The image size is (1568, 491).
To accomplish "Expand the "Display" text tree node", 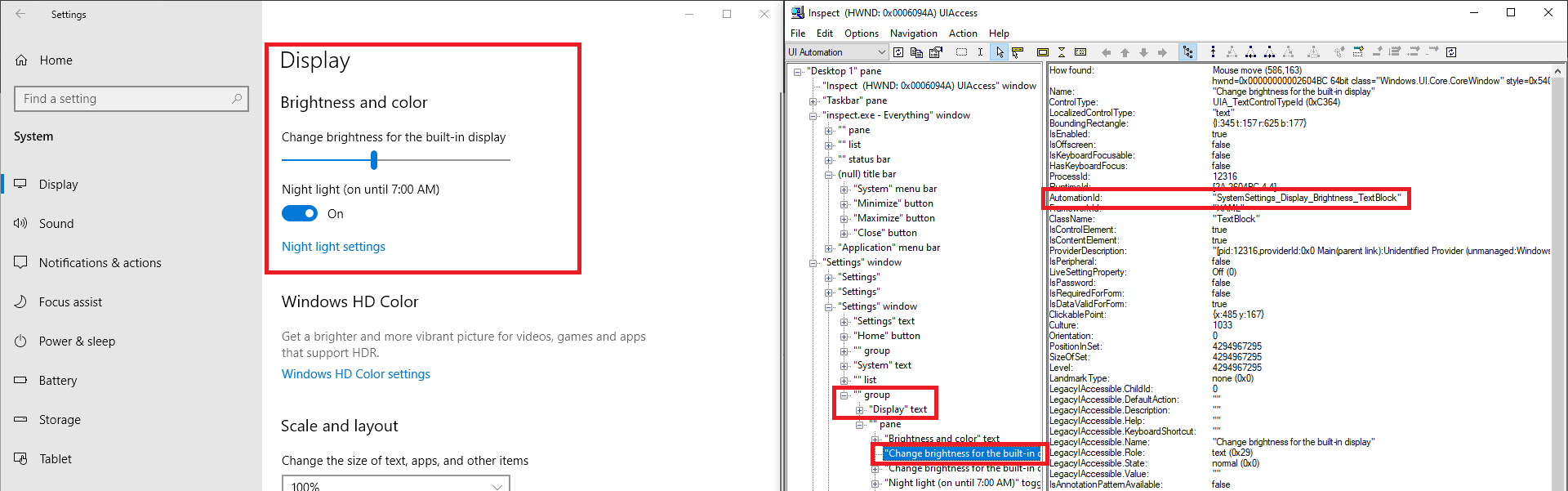I will click(859, 410).
